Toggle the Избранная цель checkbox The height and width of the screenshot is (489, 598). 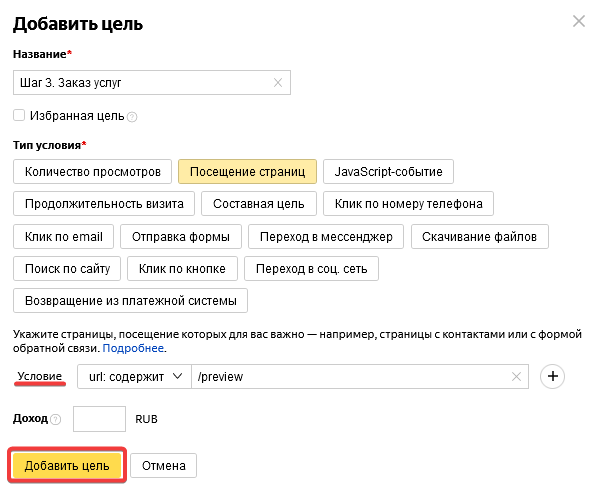[x=19, y=115]
